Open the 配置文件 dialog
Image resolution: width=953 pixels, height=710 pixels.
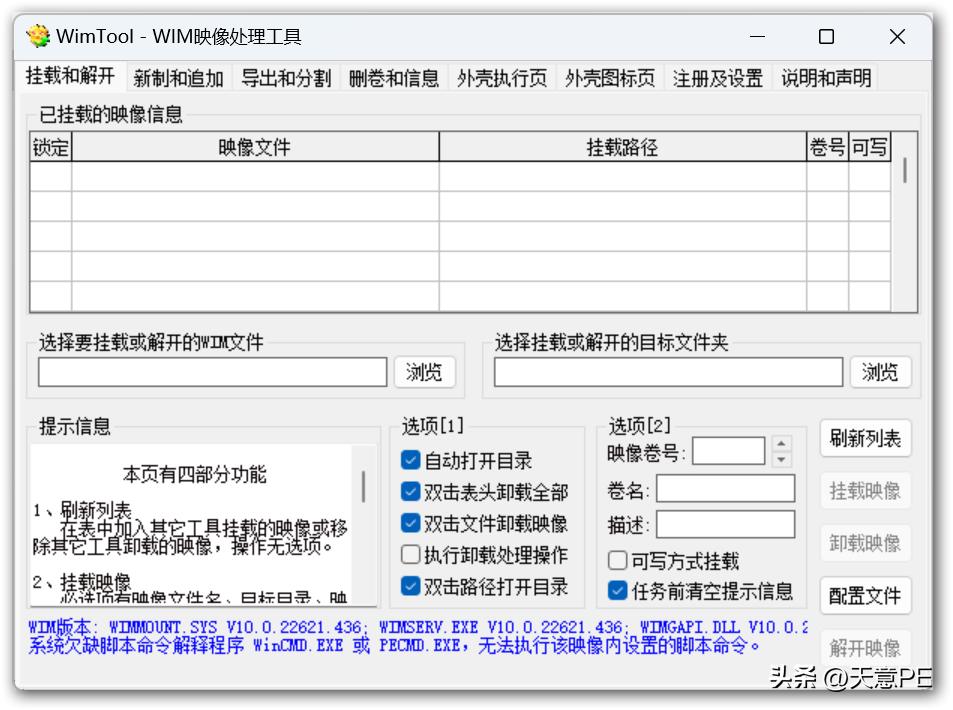tap(864, 594)
